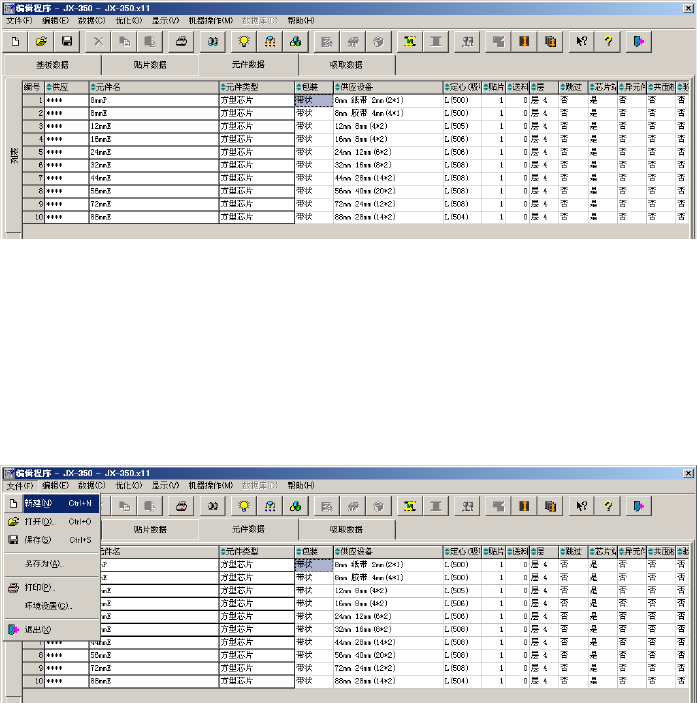
Task: Switch to 贴片数据 tab in lower window
Action: 150,529
